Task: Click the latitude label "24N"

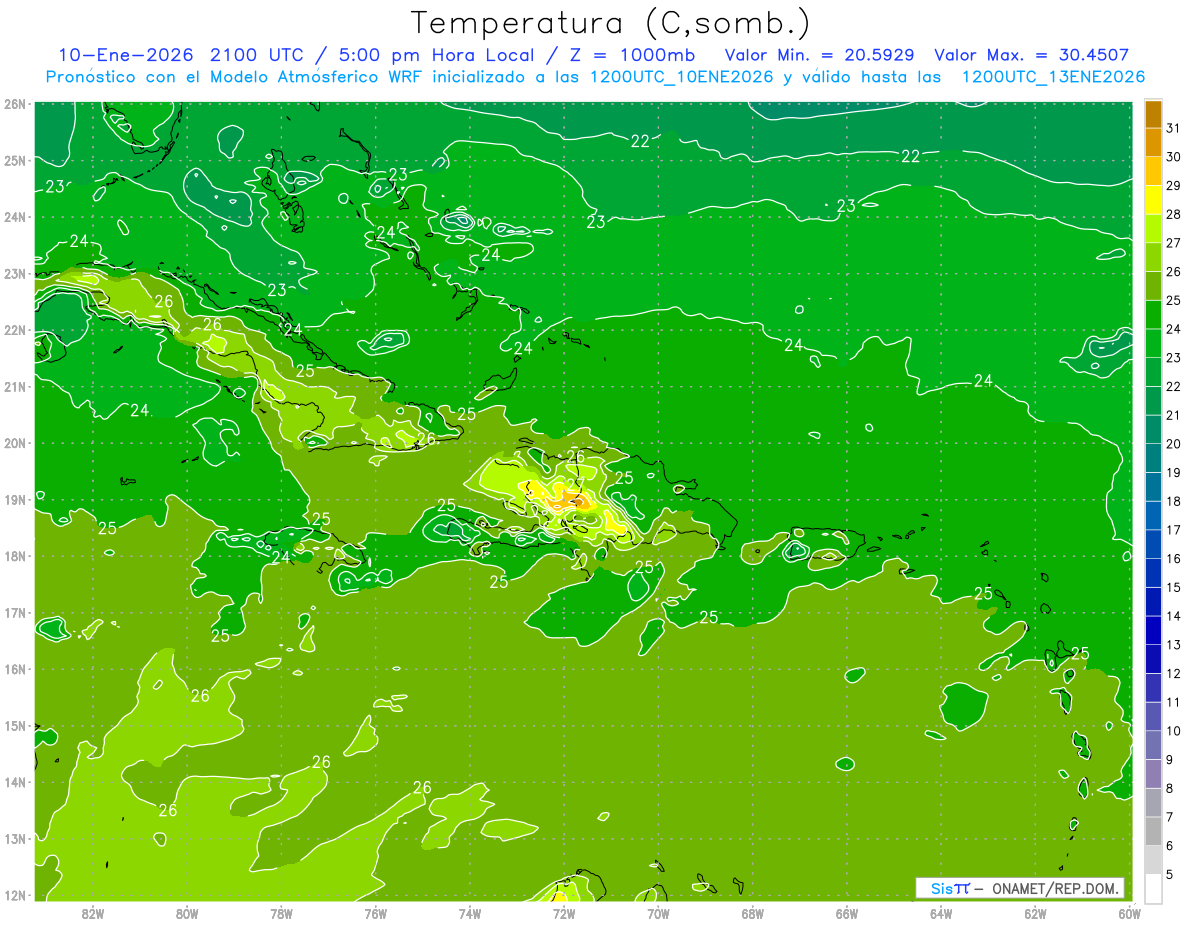Action: (x=15, y=217)
